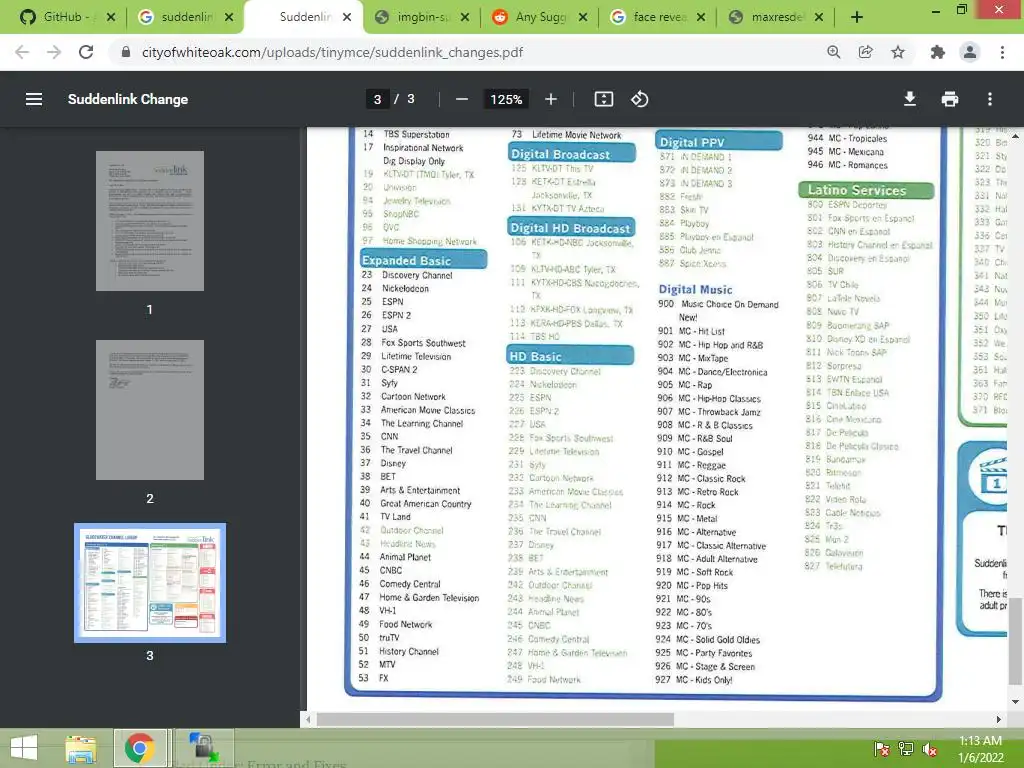Click the Comedy Central row 46
The width and height of the screenshot is (1024, 768).
tap(400, 584)
